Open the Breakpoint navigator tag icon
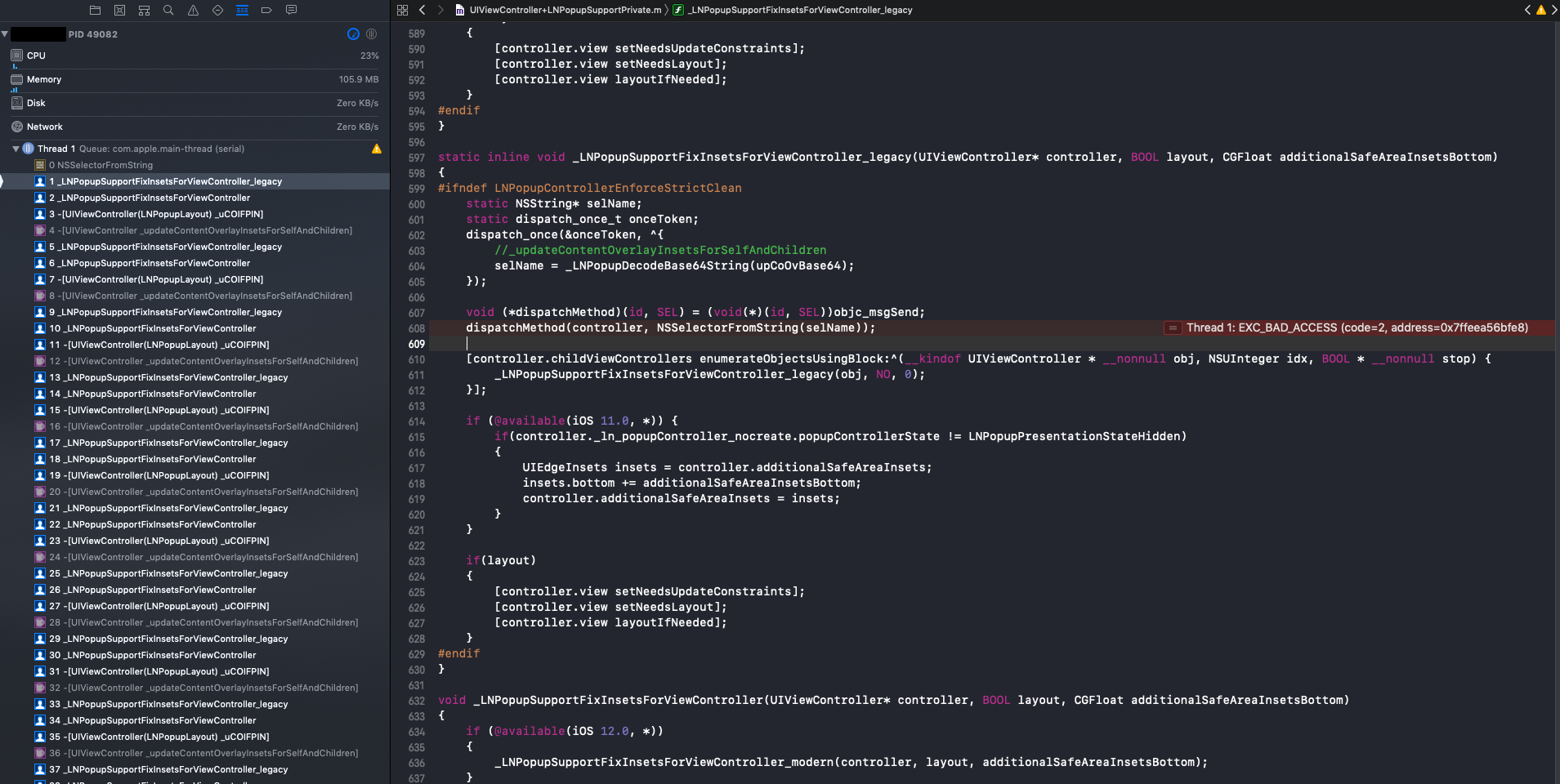 coord(266,10)
